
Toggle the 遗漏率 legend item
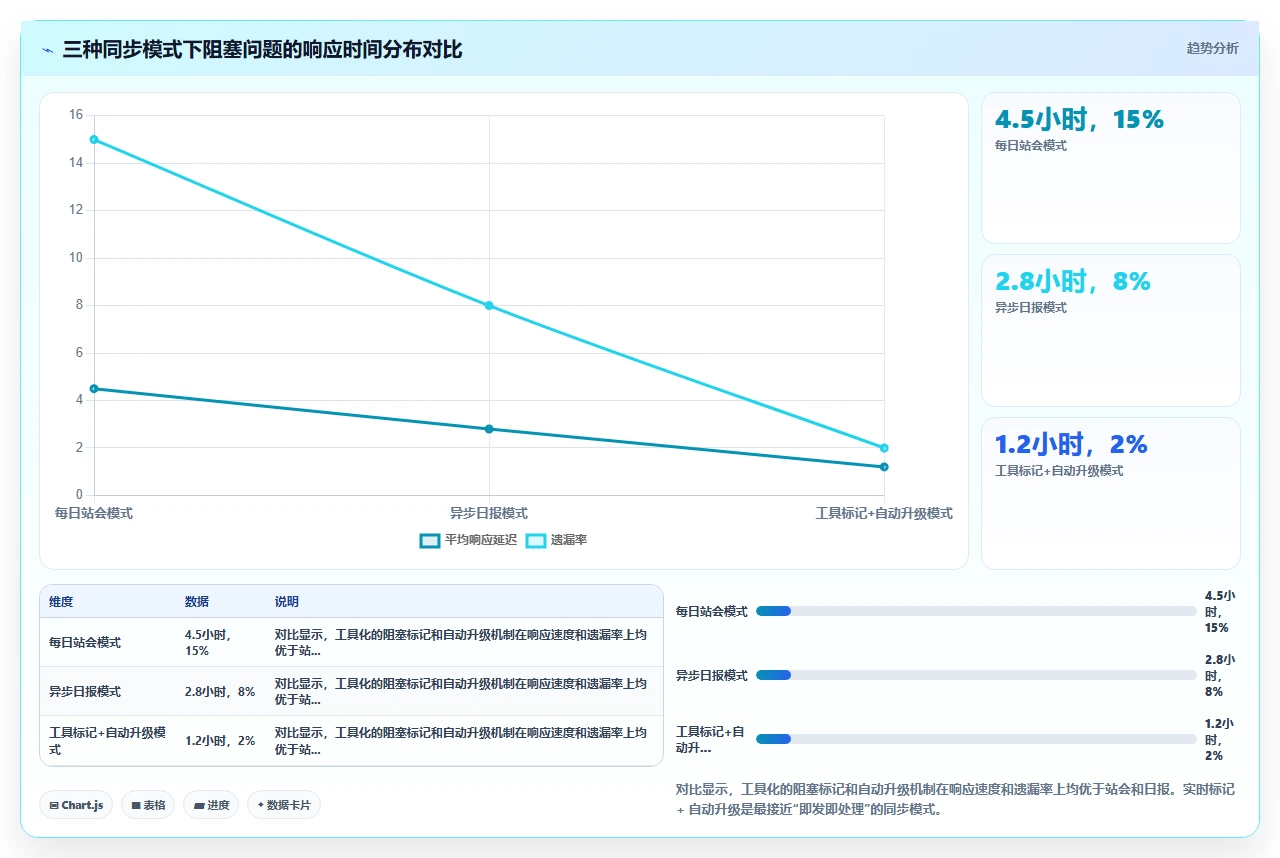tap(557, 540)
